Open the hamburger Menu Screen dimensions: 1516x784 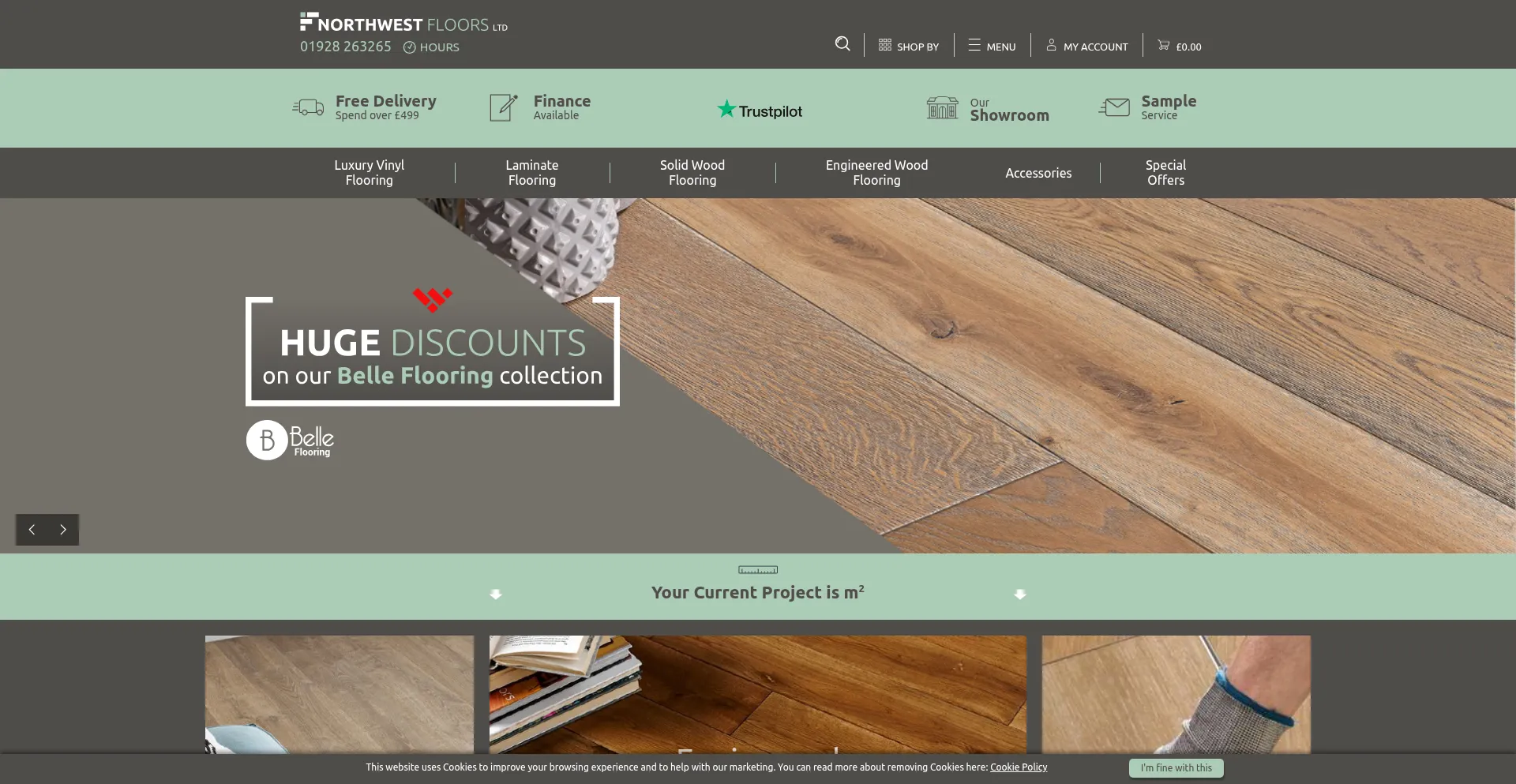click(992, 46)
